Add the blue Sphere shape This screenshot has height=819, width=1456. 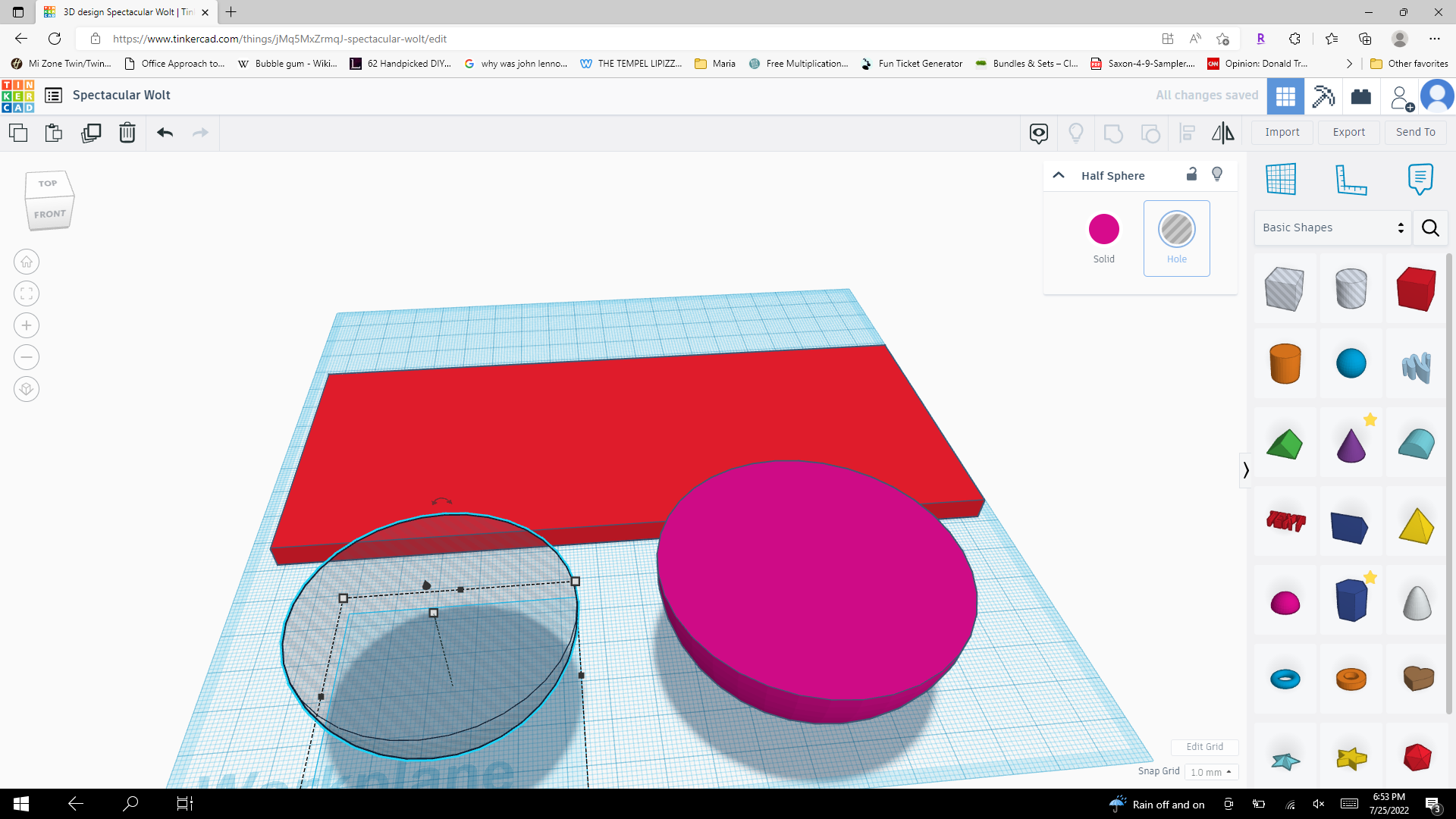click(1351, 363)
